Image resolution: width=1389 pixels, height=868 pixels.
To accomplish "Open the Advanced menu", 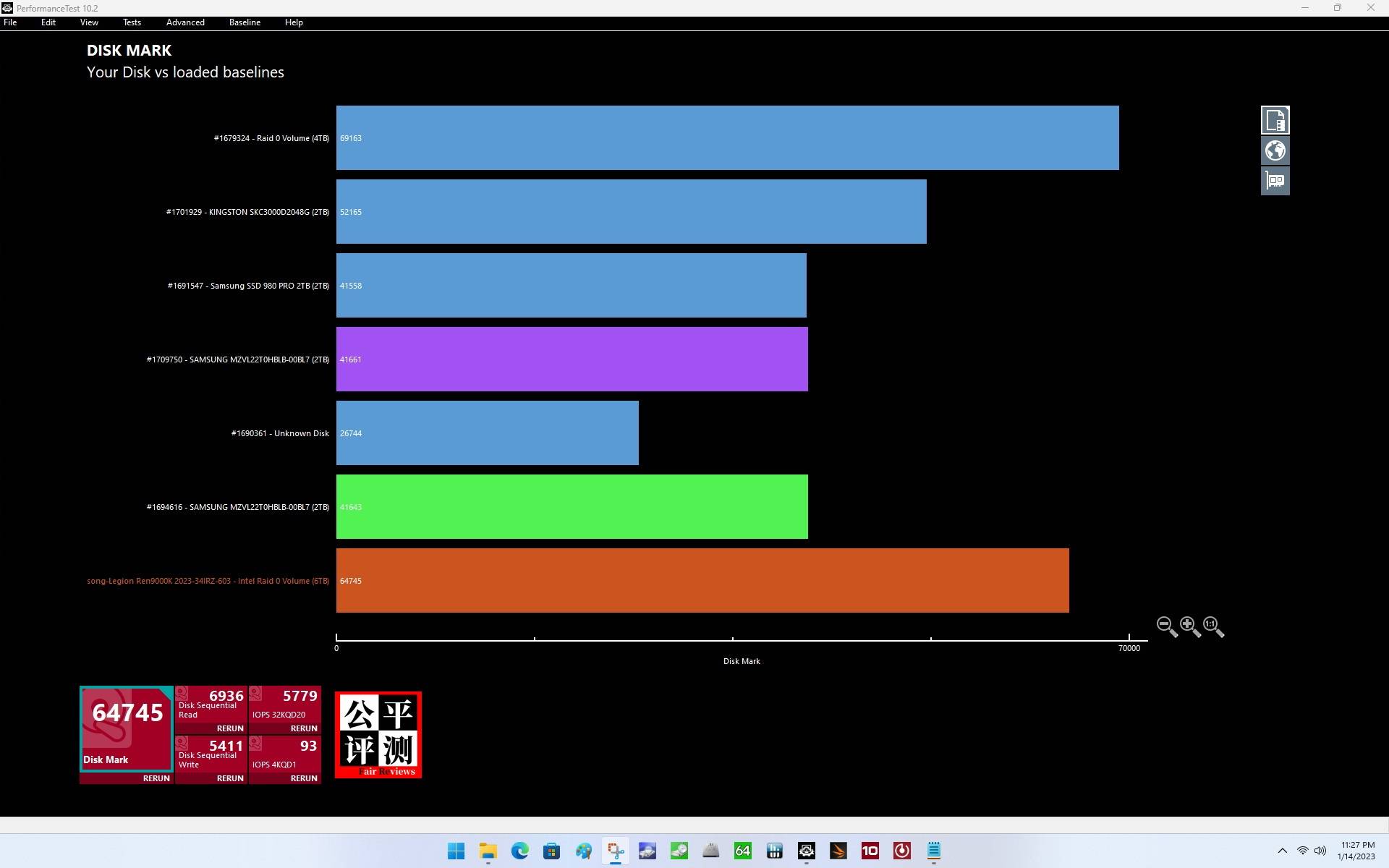I will pos(185,22).
